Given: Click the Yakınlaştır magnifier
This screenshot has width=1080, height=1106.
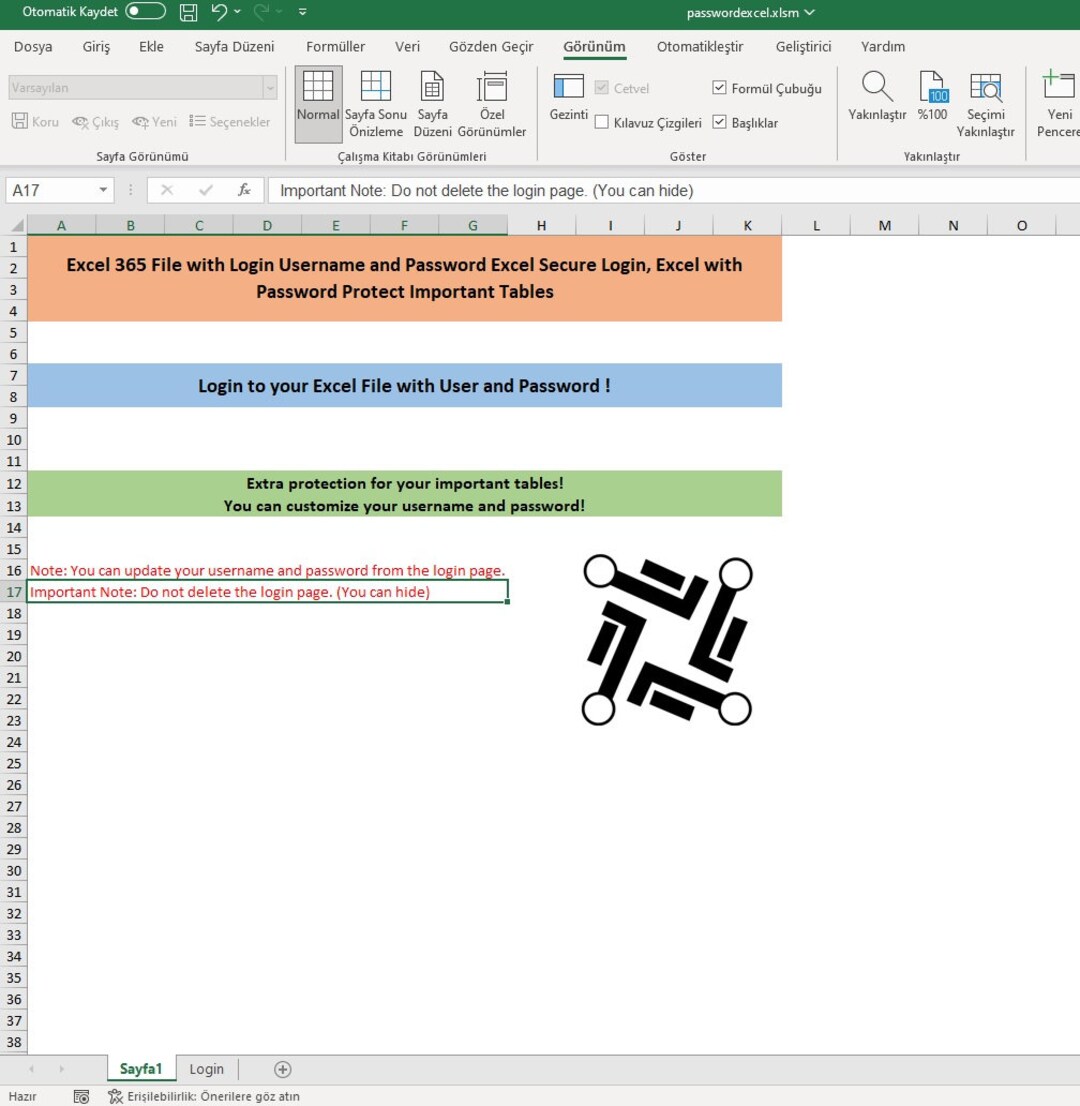Looking at the screenshot, I should (x=876, y=100).
